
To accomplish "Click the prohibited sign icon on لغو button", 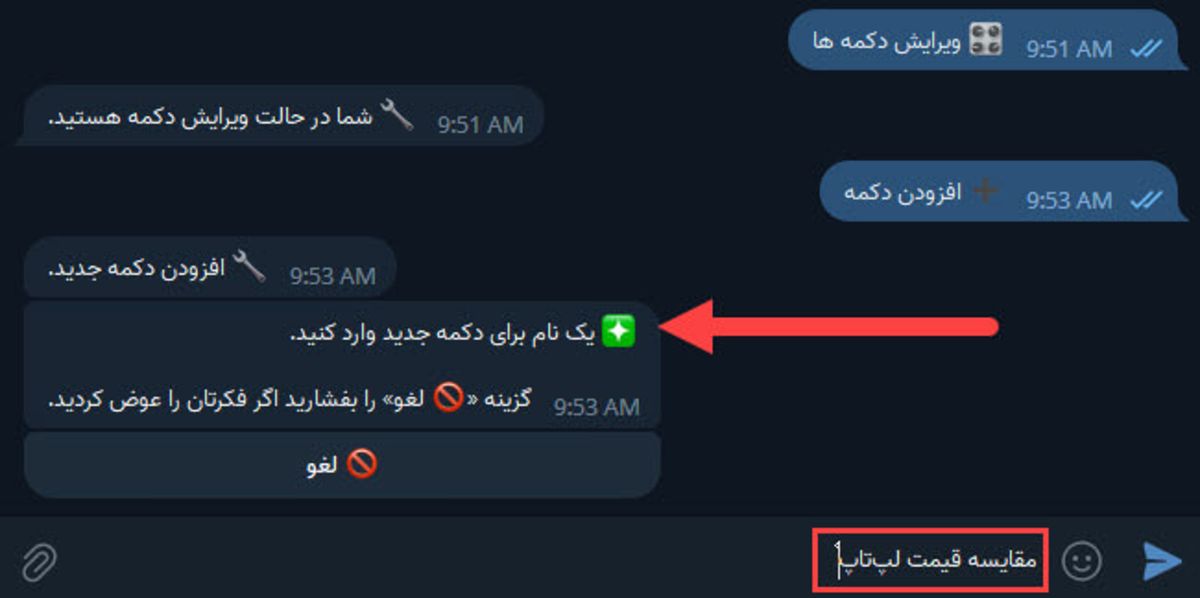I will [x=360, y=465].
